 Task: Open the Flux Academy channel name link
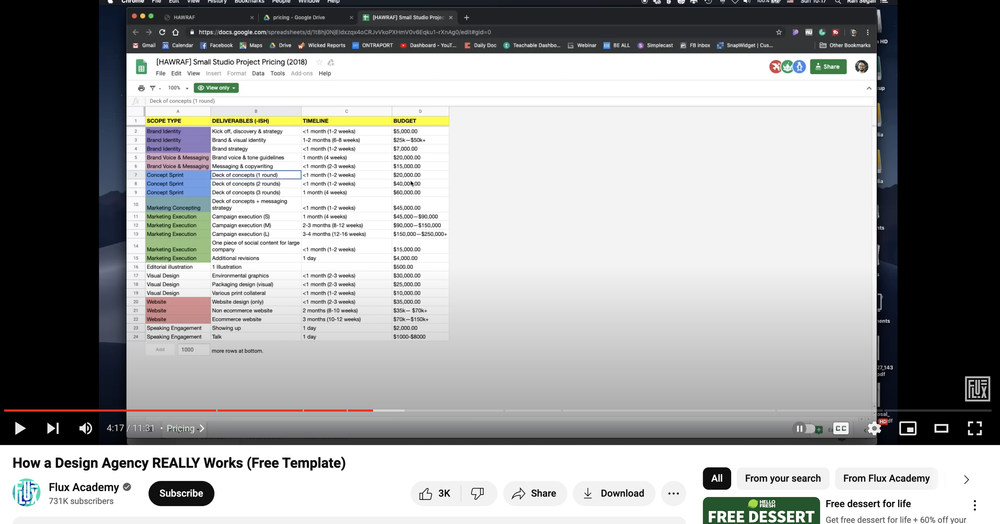pos(84,487)
